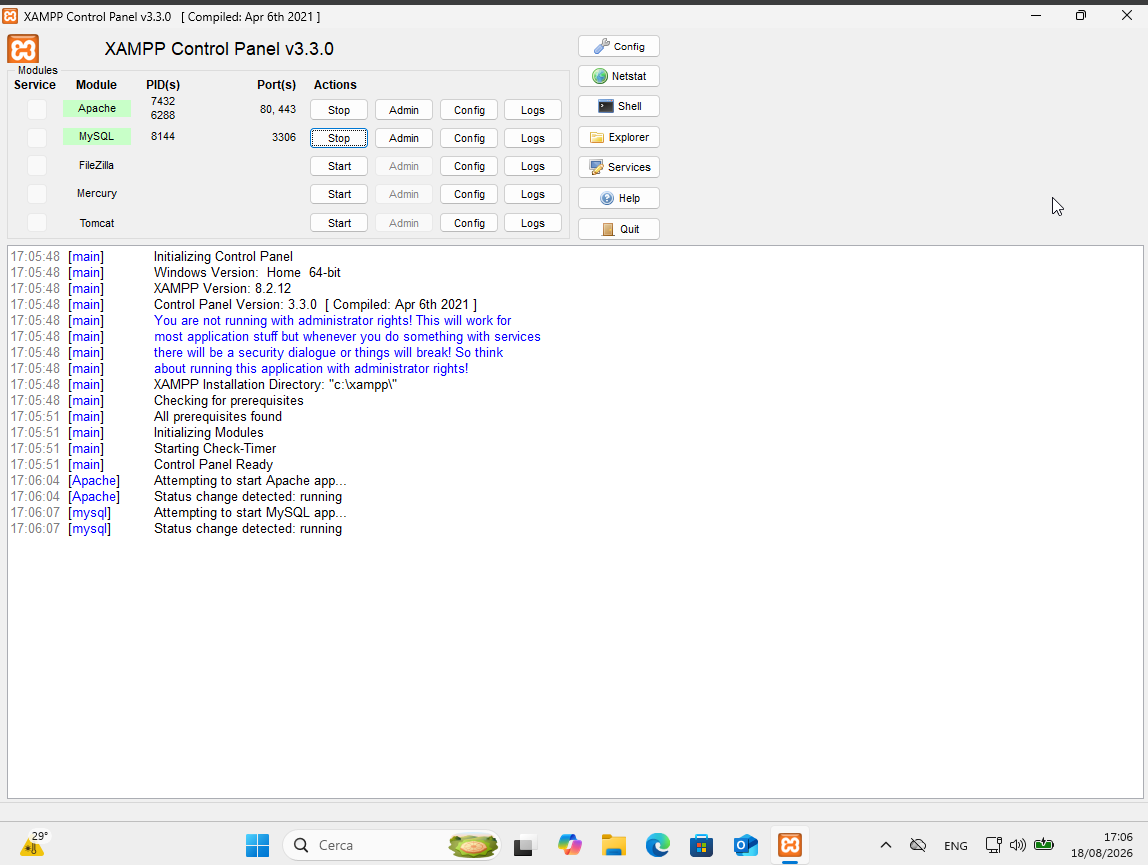Open the XAMPP Shell
The image size is (1148, 865).
tap(619, 106)
